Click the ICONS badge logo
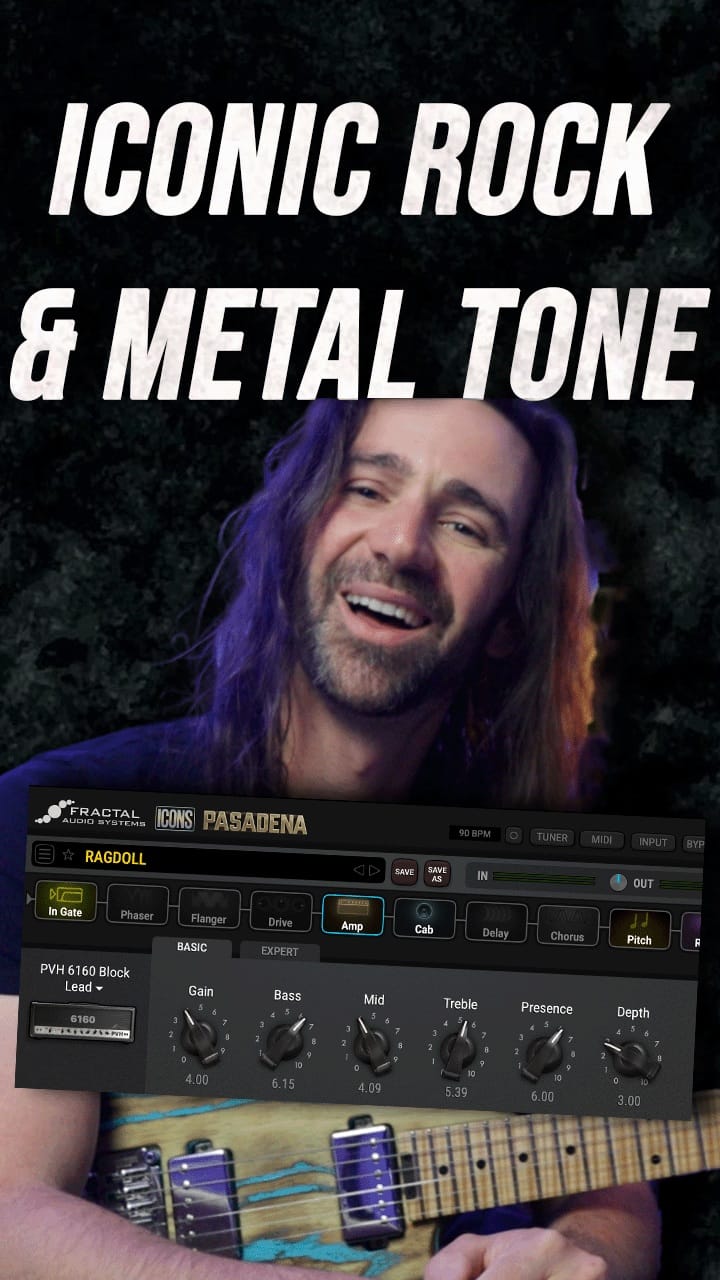Viewport: 720px width, 1280px height. tap(175, 819)
